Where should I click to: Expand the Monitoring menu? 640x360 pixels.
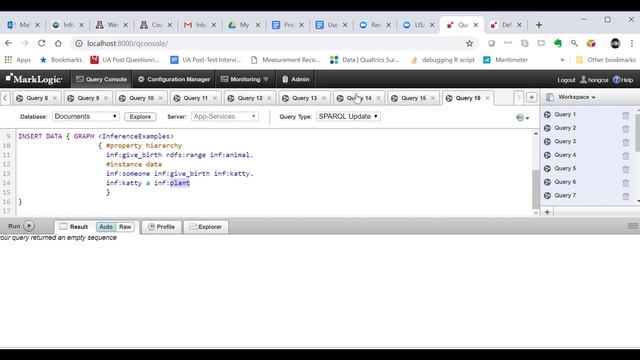[x=244, y=79]
